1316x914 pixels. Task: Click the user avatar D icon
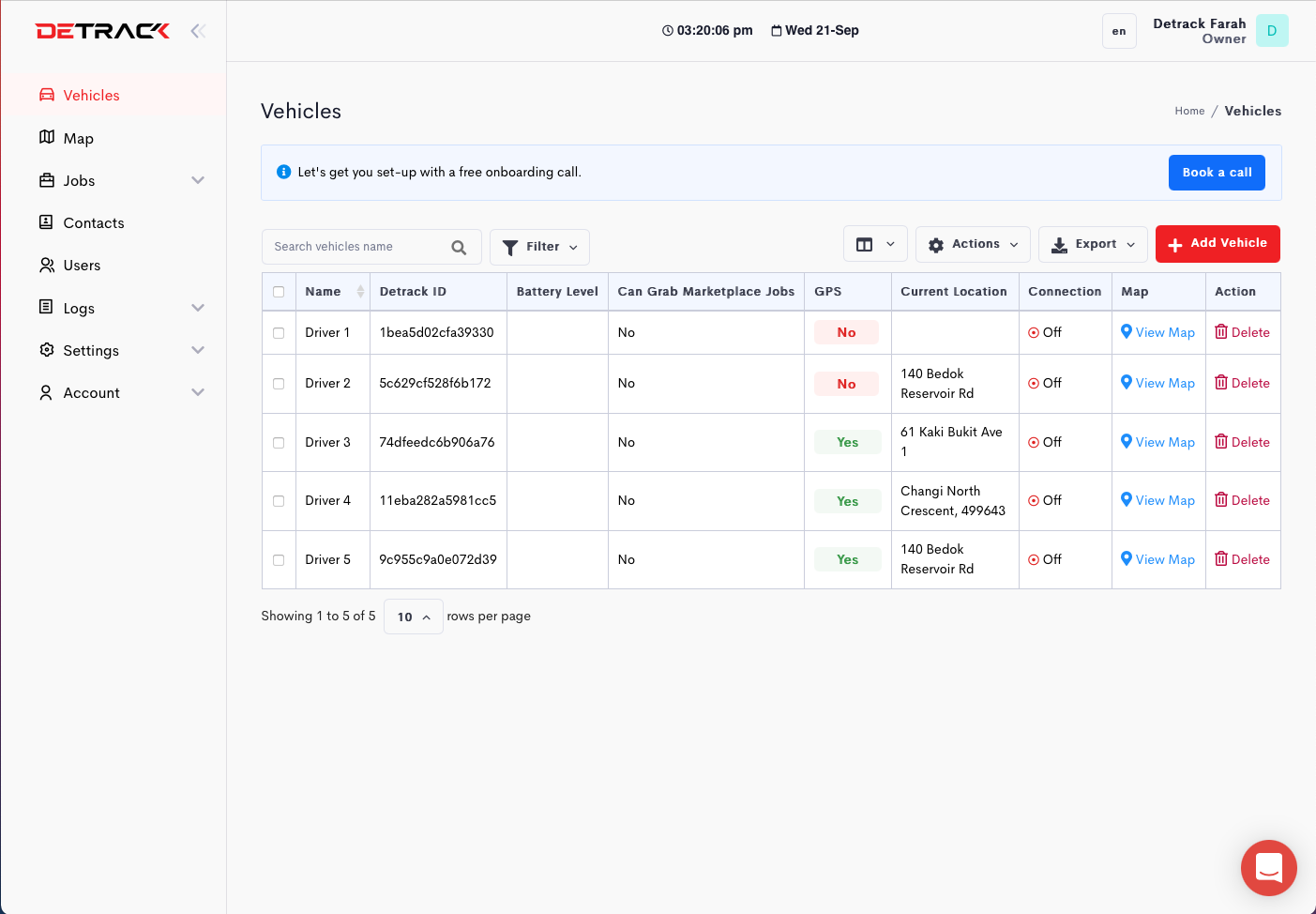click(1272, 31)
